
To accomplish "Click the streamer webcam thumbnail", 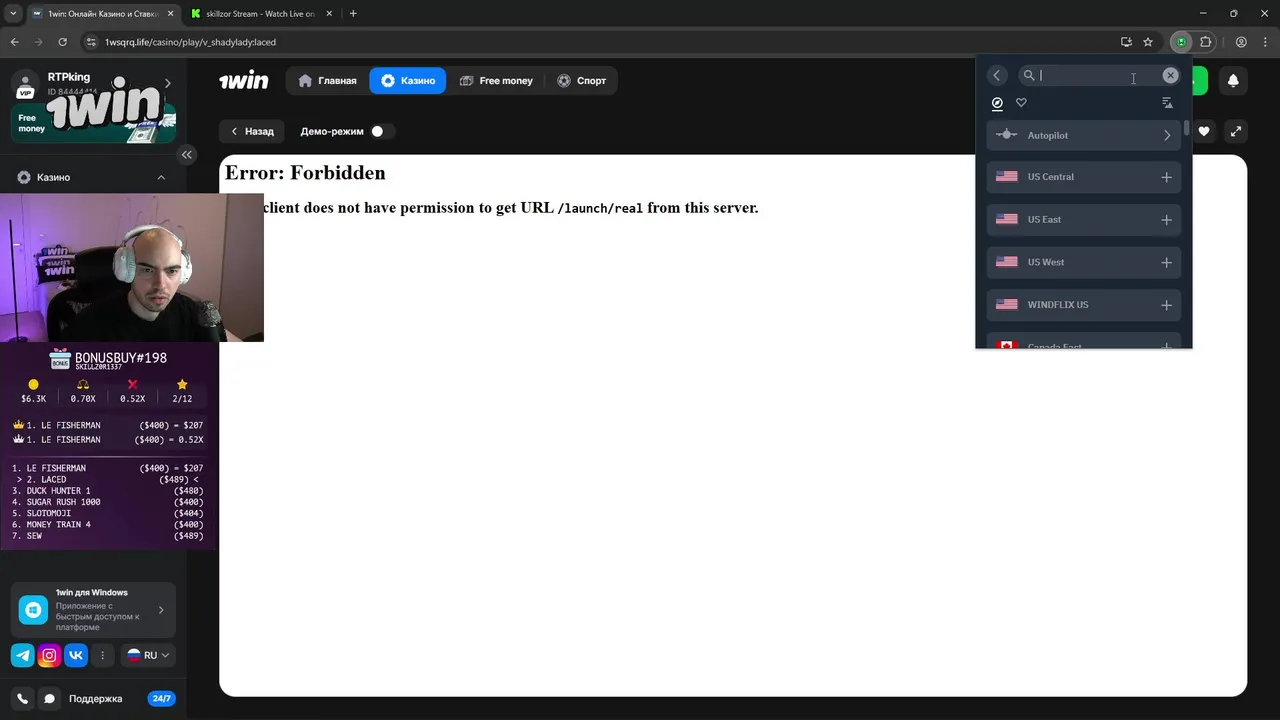I will coord(132,267).
